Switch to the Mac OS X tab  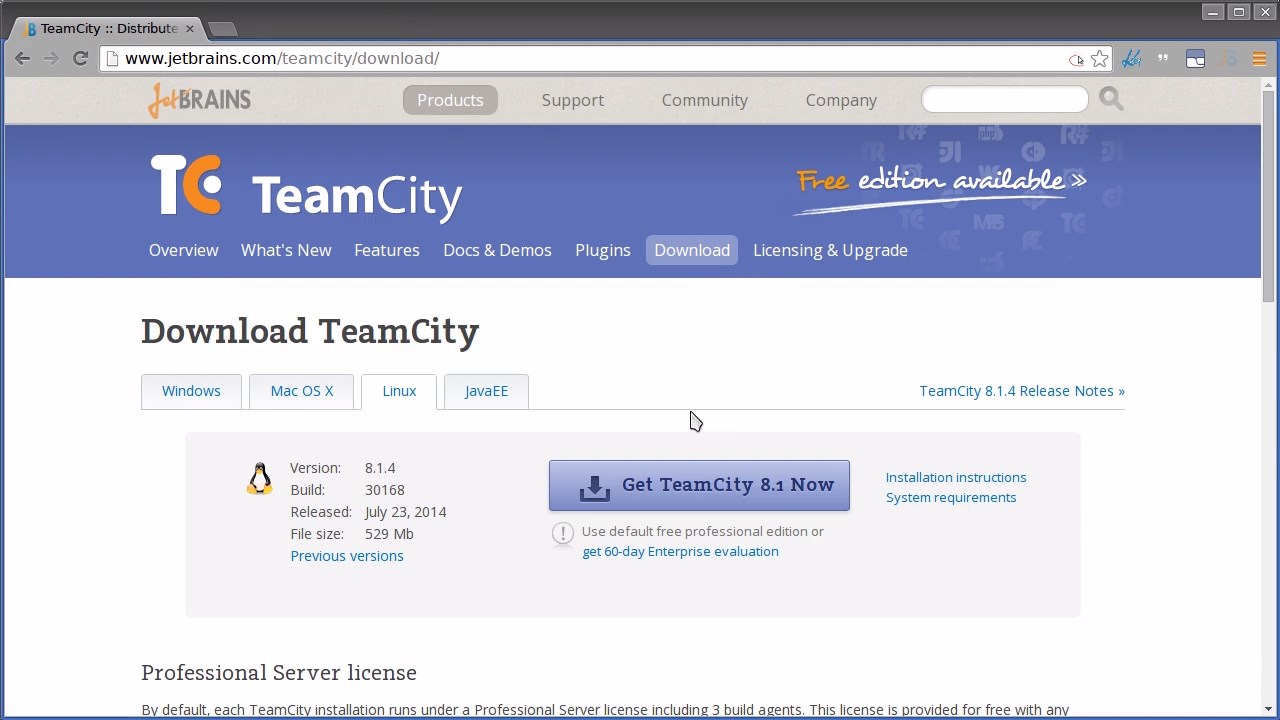click(302, 391)
